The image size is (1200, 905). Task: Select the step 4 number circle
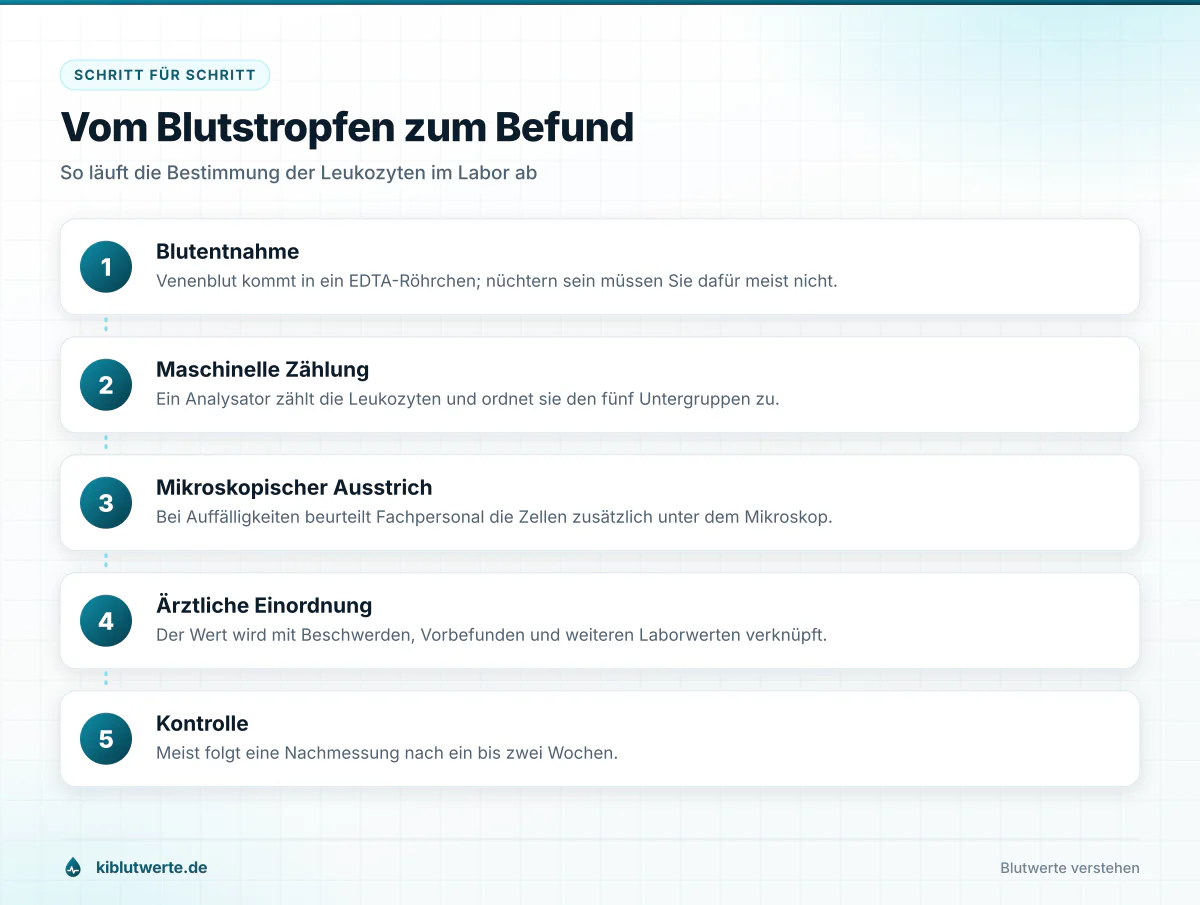[106, 621]
